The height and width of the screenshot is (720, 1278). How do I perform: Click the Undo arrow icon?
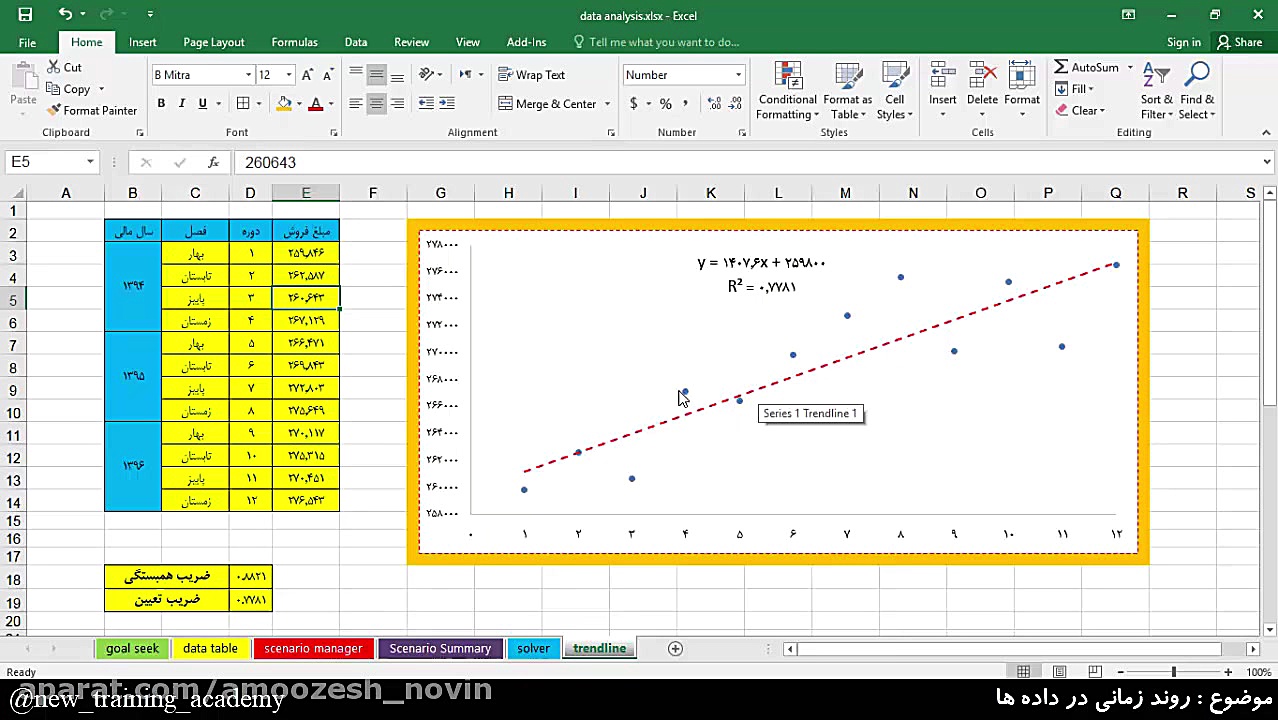[x=65, y=15]
